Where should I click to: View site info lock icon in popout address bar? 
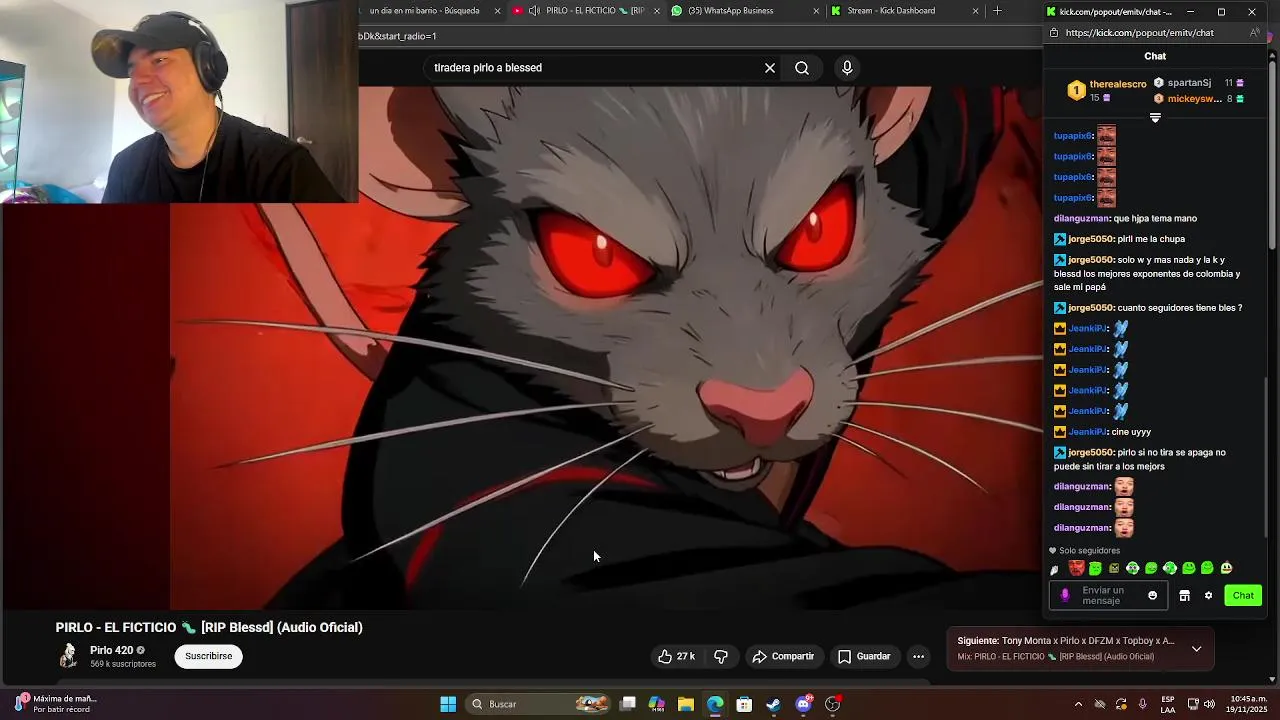coord(1054,33)
